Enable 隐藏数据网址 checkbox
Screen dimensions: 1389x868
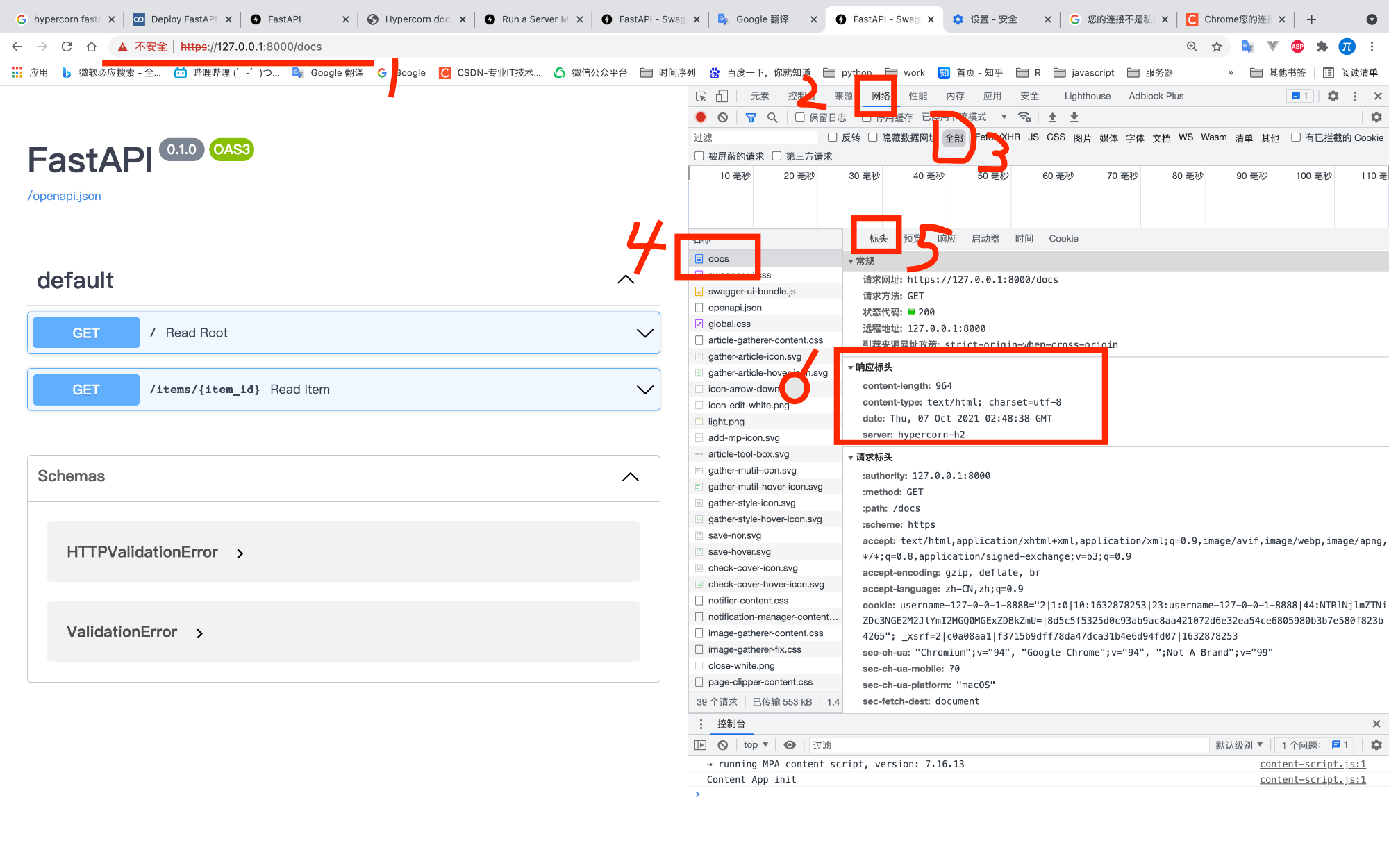point(873,137)
